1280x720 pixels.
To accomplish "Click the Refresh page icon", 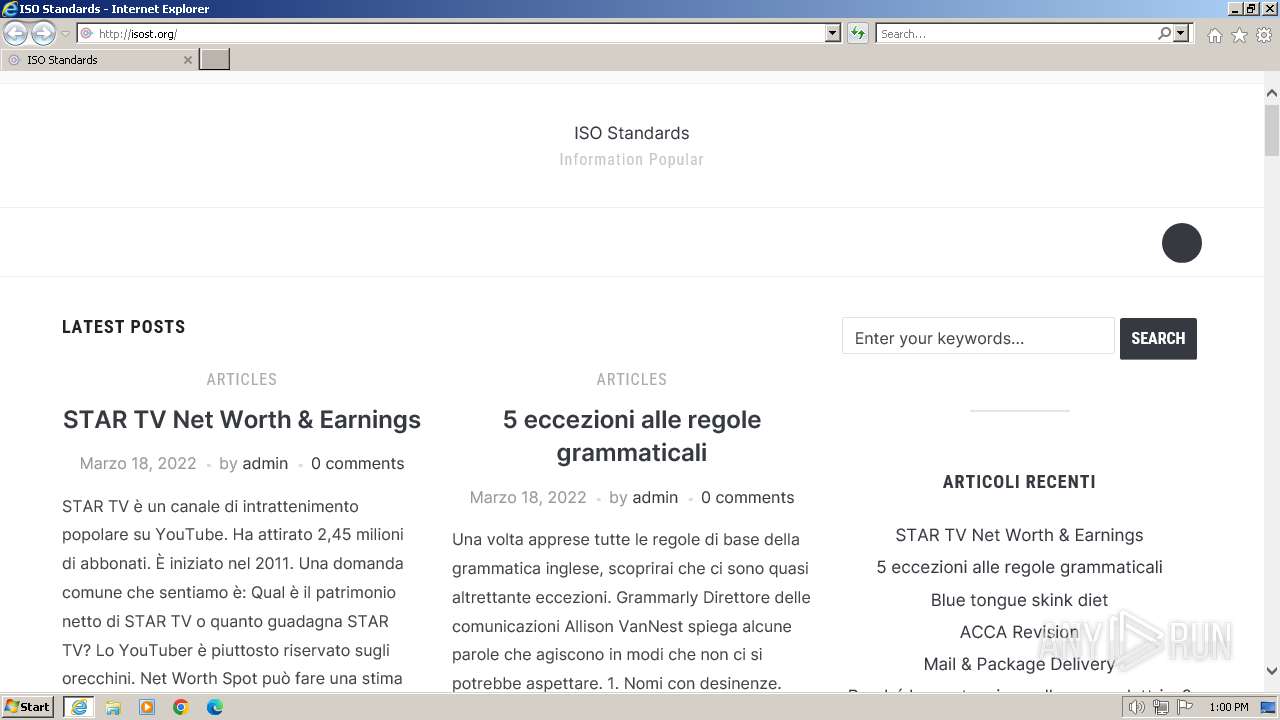I will click(x=858, y=34).
